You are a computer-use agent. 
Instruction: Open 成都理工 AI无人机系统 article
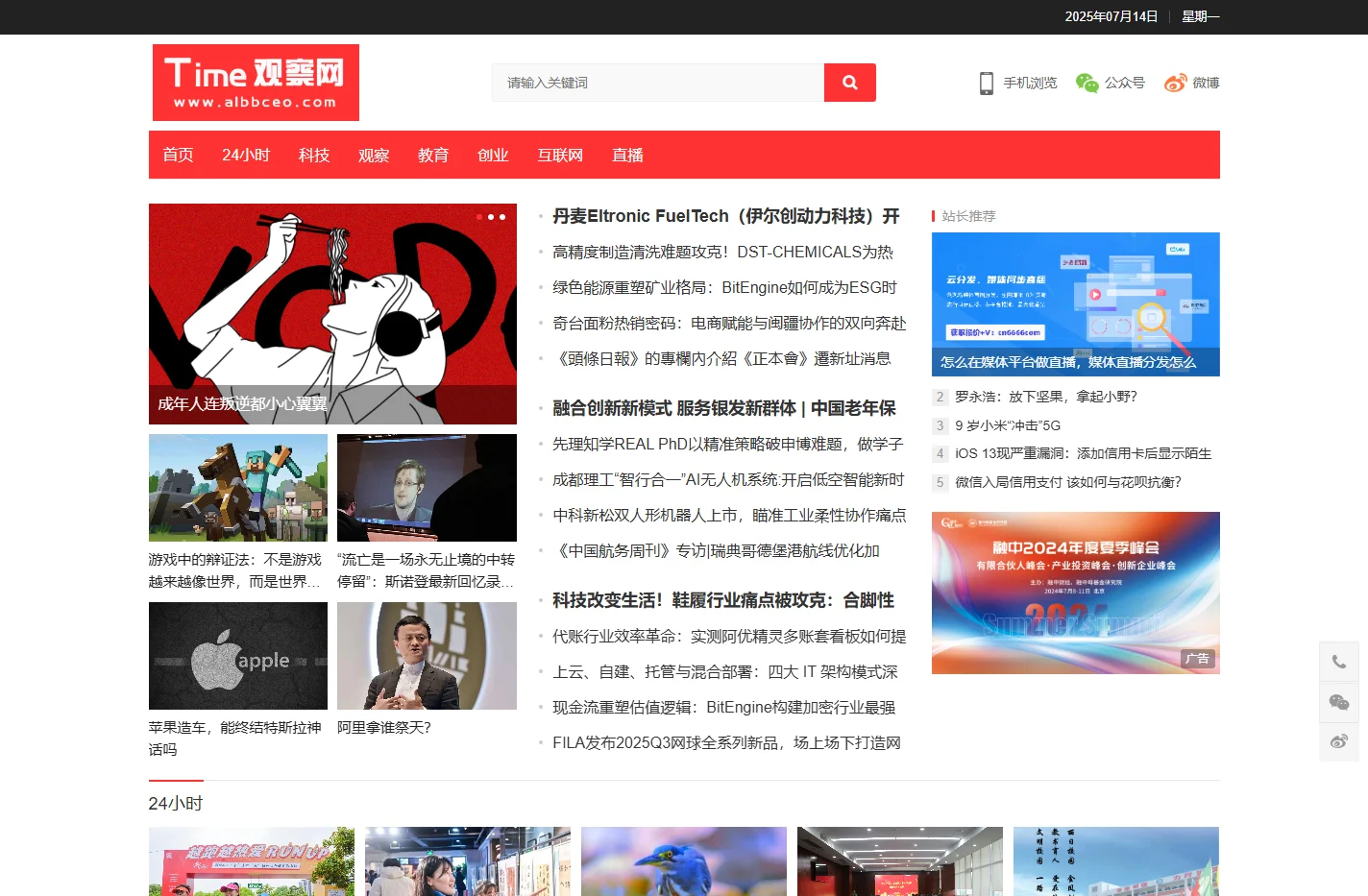[728, 479]
